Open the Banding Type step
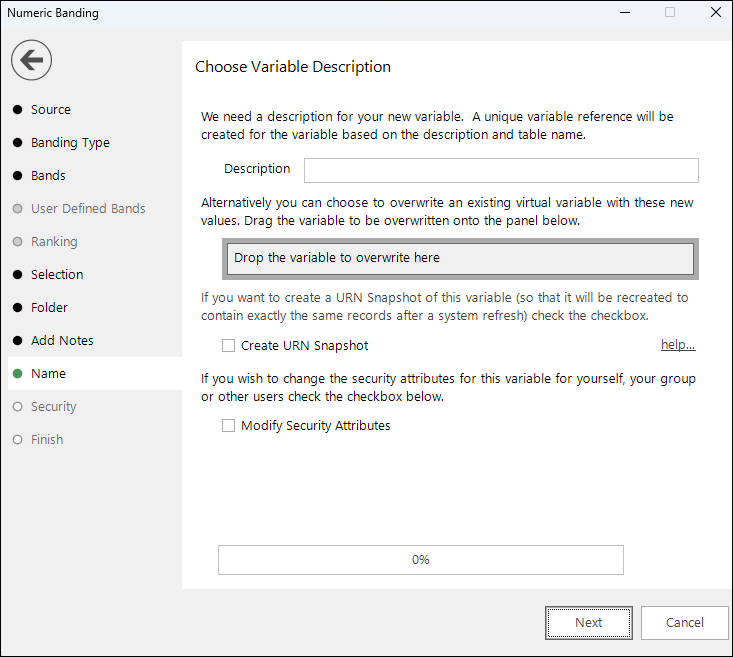 (x=70, y=142)
